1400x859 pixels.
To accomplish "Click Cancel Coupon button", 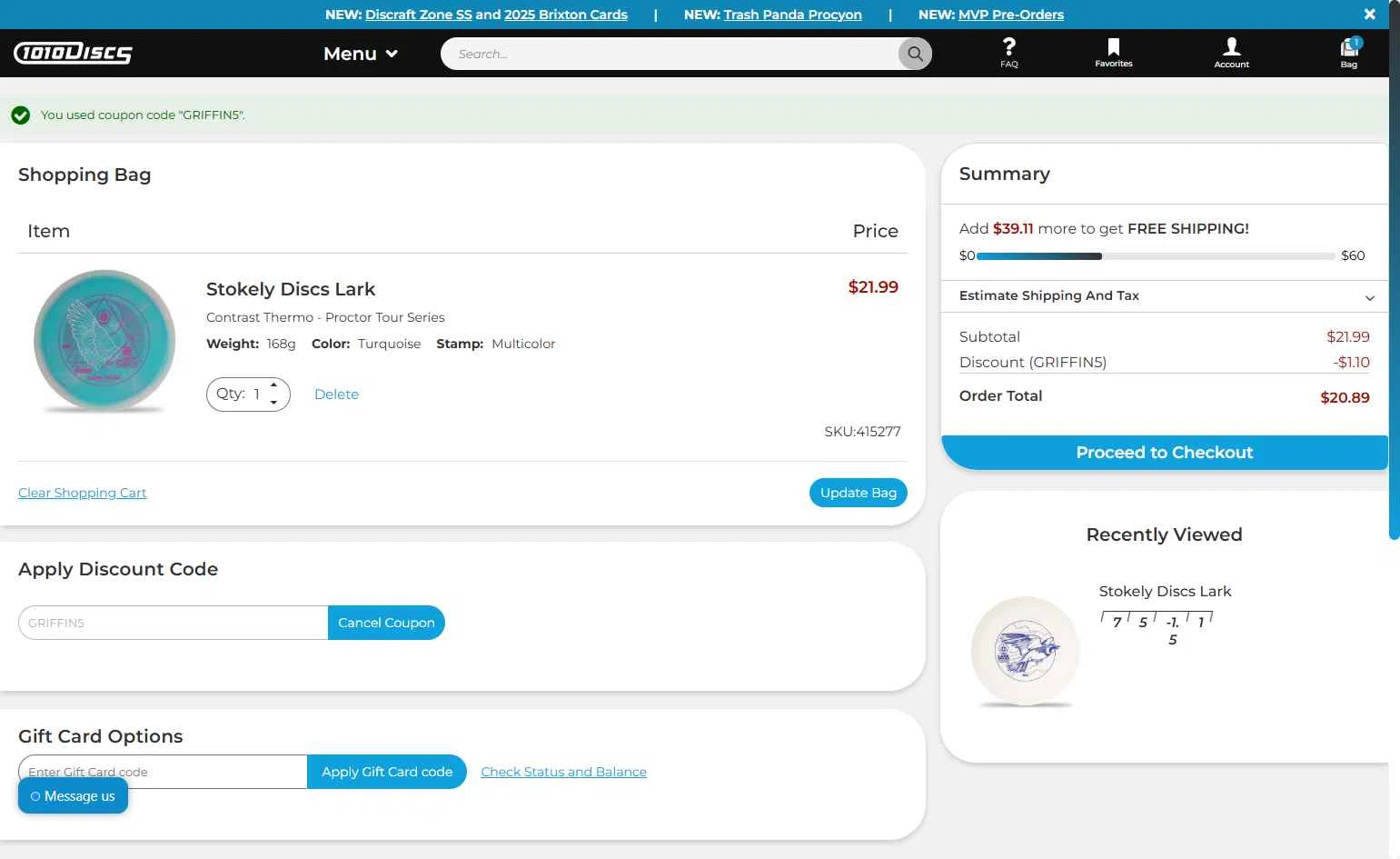I will click(x=386, y=623).
